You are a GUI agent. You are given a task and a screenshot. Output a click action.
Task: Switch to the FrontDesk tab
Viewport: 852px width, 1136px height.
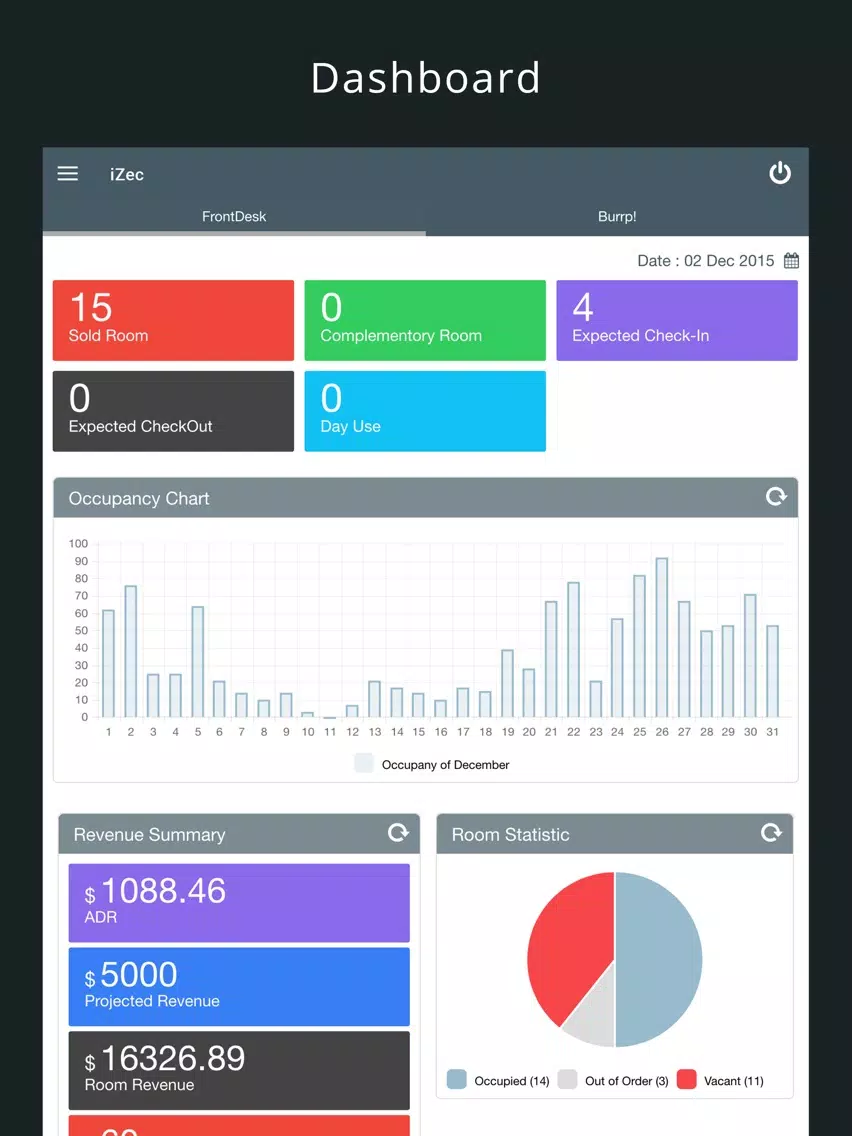(x=234, y=217)
